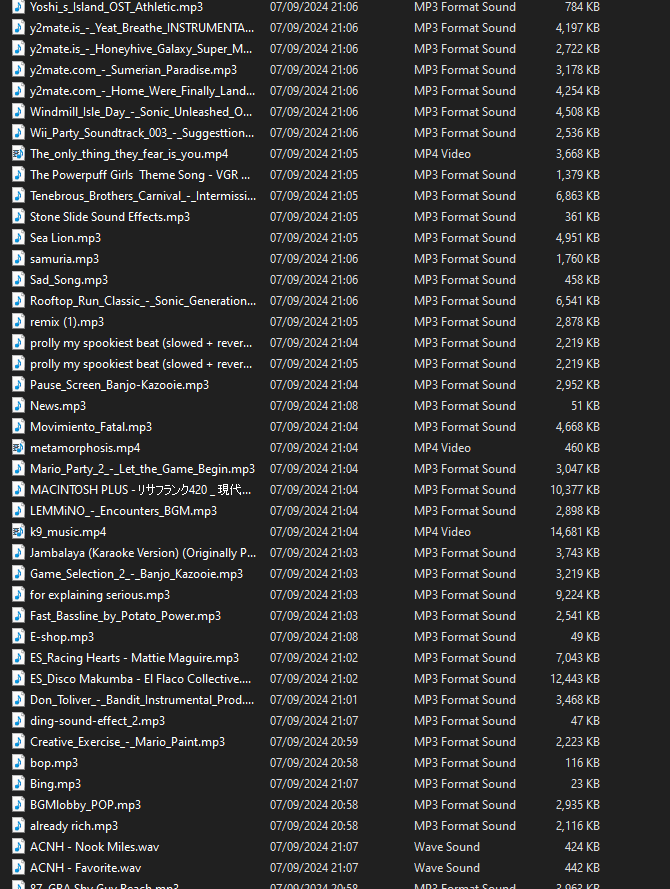Click the Sad_Song.mp3 file icon
This screenshot has height=889, width=670.
point(18,280)
